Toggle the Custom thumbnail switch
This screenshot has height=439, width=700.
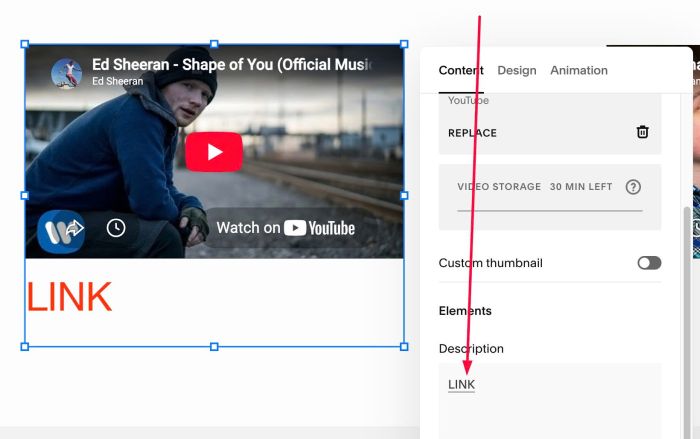pyautogui.click(x=649, y=263)
